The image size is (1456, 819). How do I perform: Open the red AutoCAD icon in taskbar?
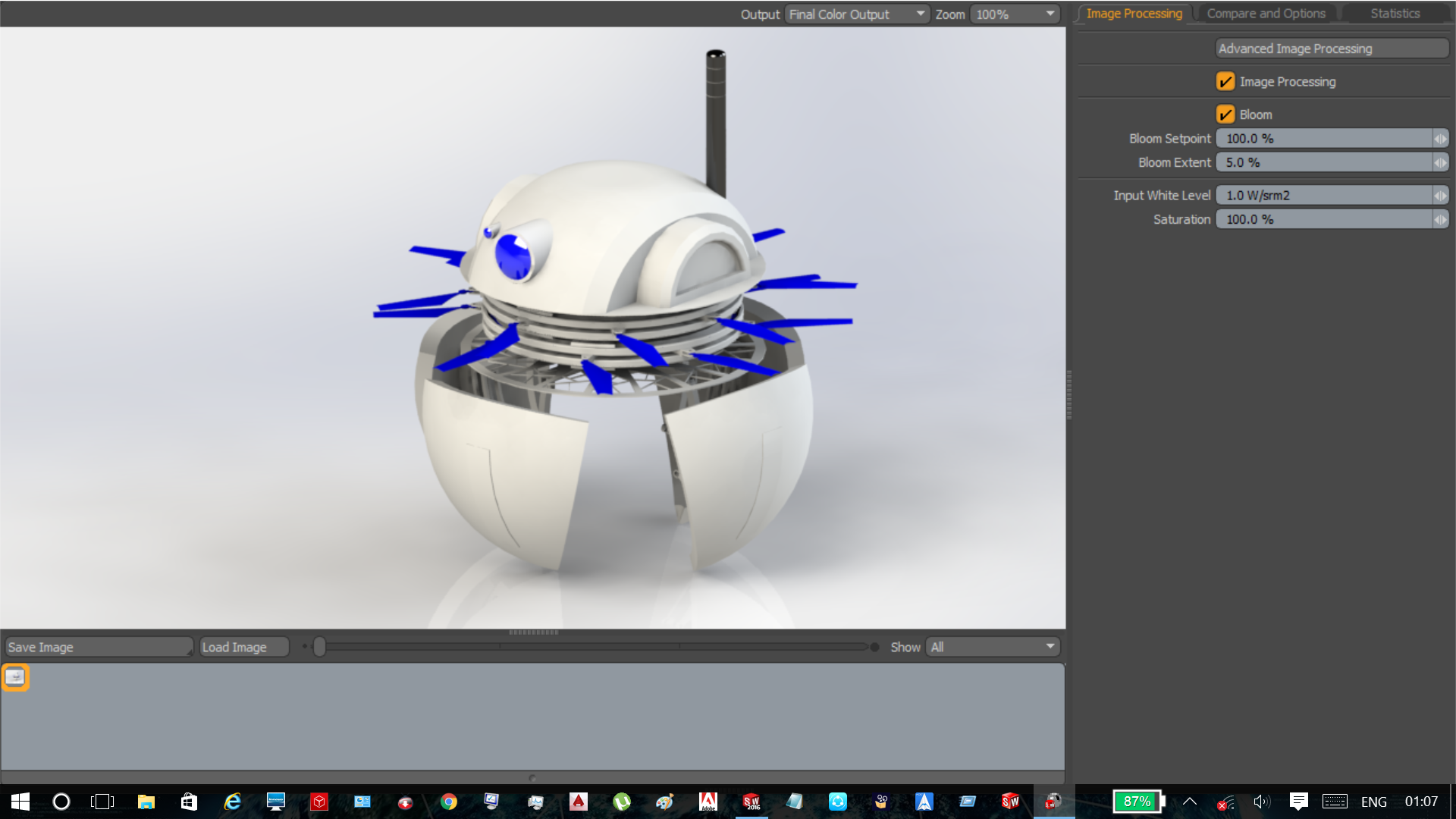579,802
